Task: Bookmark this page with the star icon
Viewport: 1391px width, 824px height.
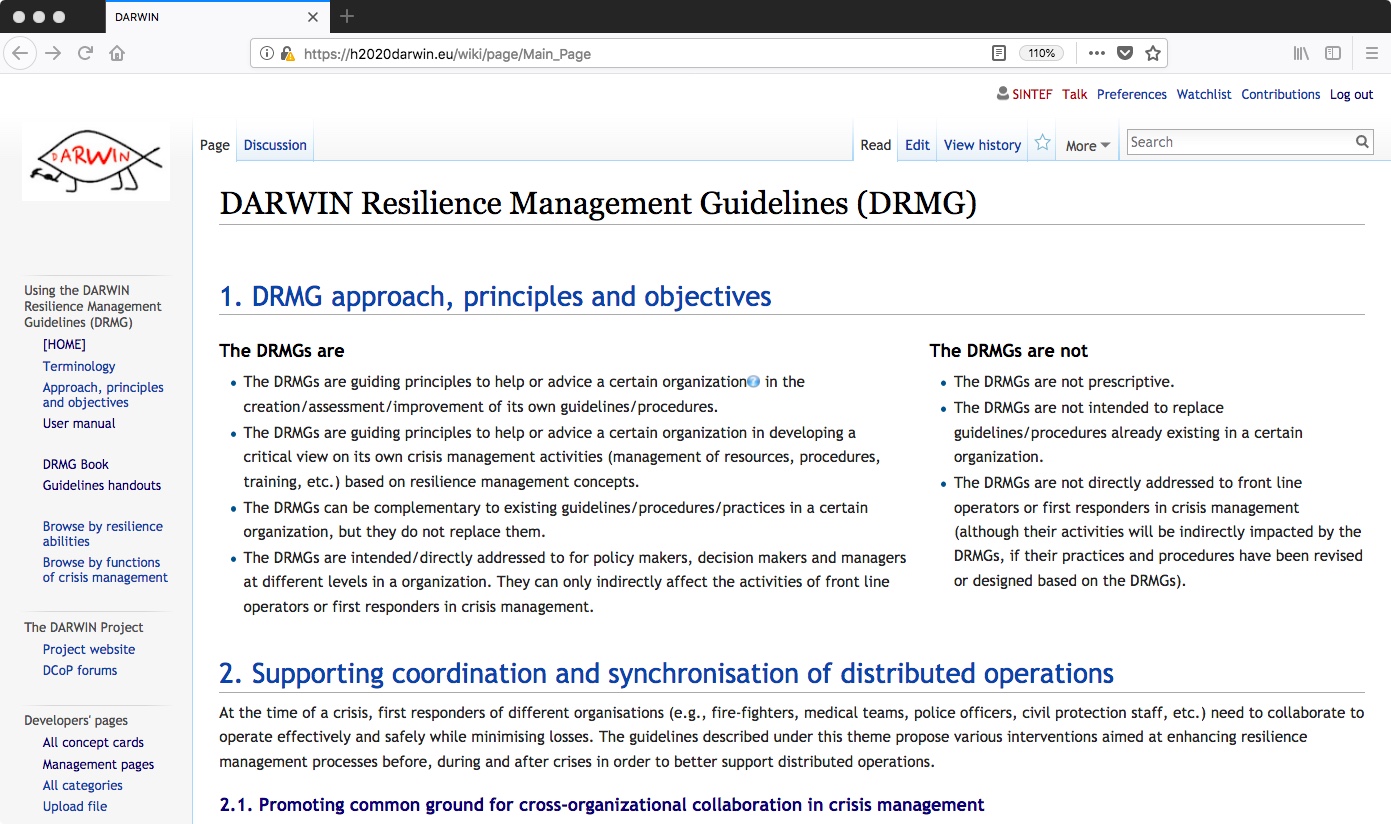Action: tap(1153, 54)
